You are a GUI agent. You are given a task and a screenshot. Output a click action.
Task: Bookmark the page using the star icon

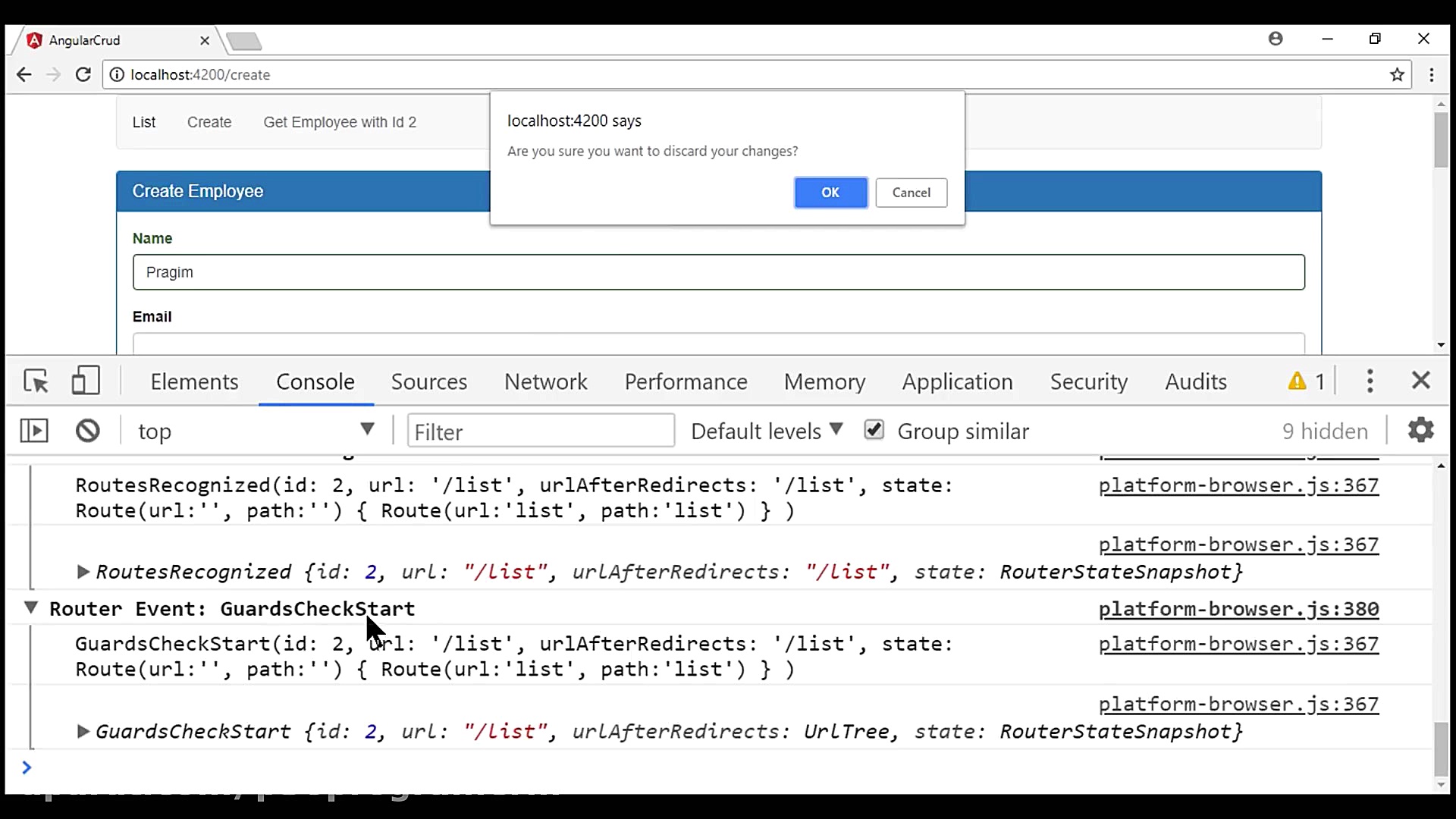click(x=1398, y=74)
